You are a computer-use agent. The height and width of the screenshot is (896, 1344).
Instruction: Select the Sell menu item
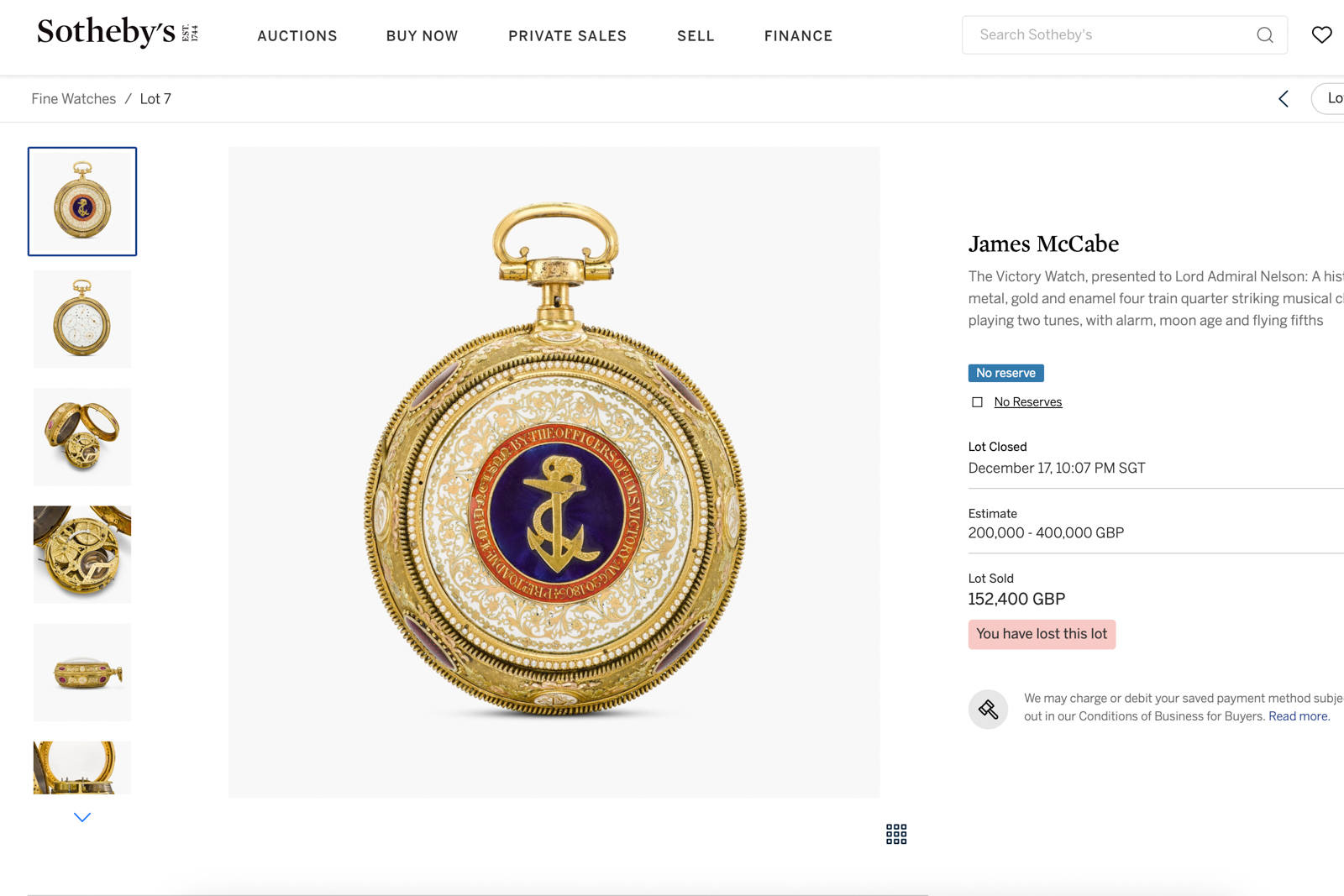coord(696,36)
